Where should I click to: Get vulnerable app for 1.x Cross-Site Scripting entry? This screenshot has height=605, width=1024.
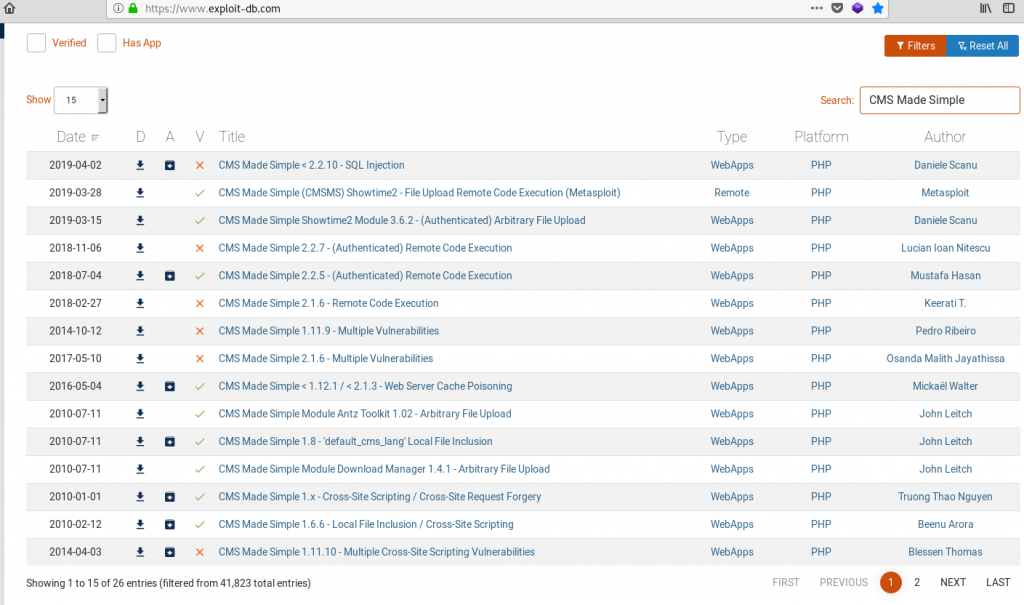170,497
